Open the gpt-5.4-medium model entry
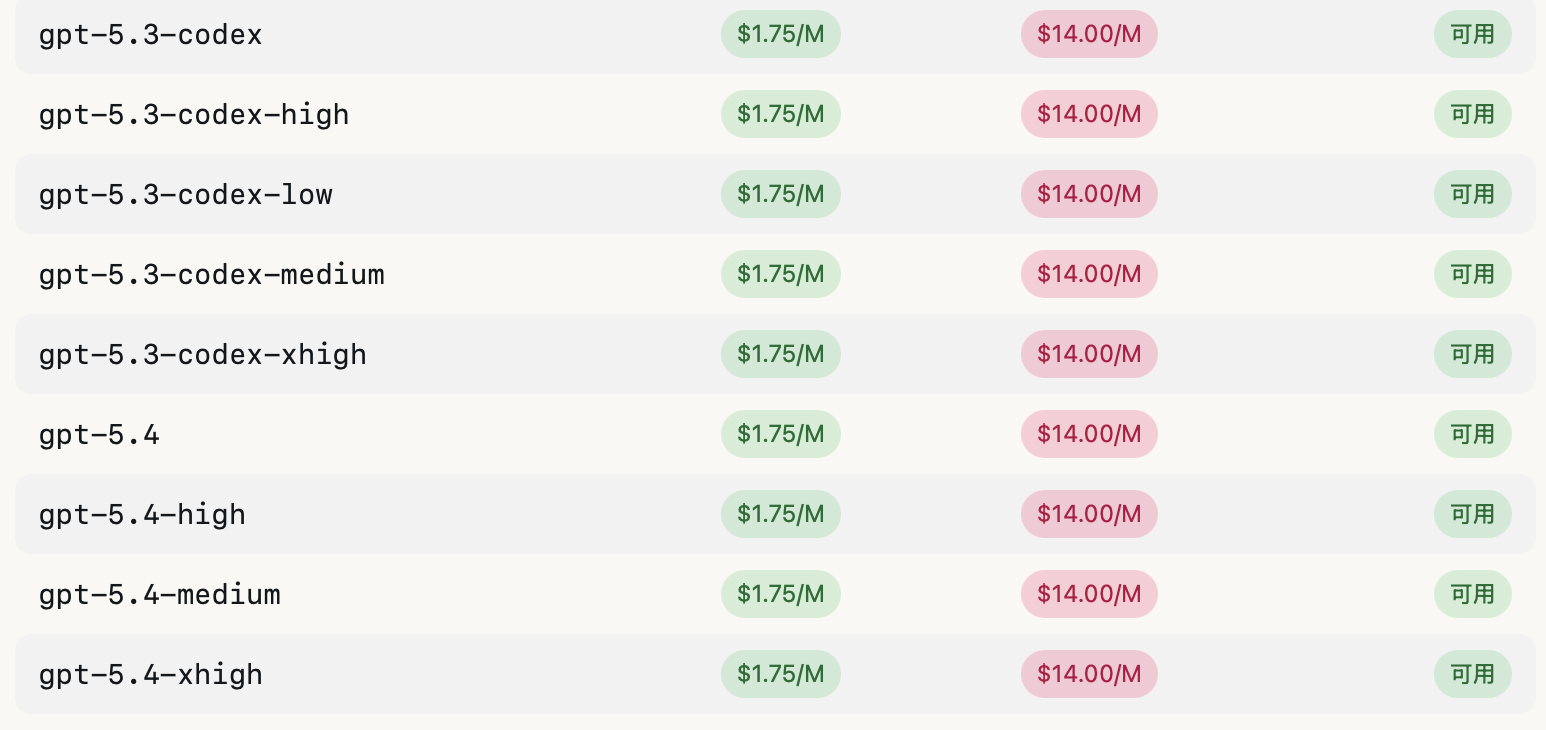Screen dimensions: 1546x730 (x=159, y=594)
